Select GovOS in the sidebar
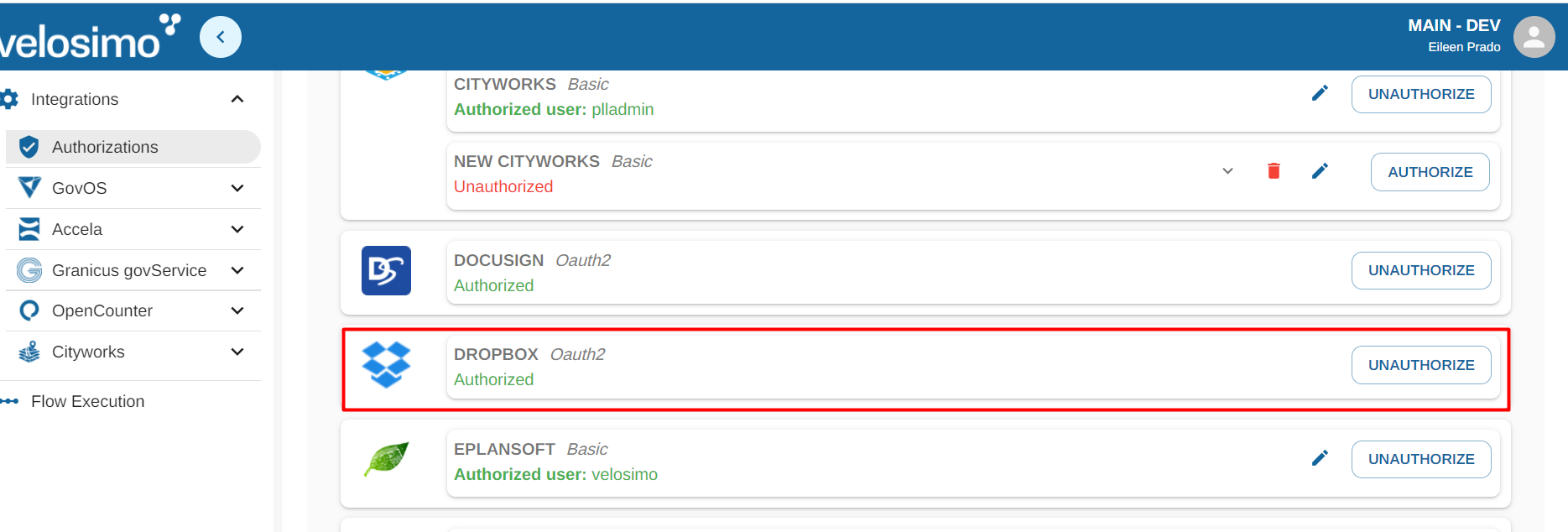The width and height of the screenshot is (1568, 532). [133, 188]
